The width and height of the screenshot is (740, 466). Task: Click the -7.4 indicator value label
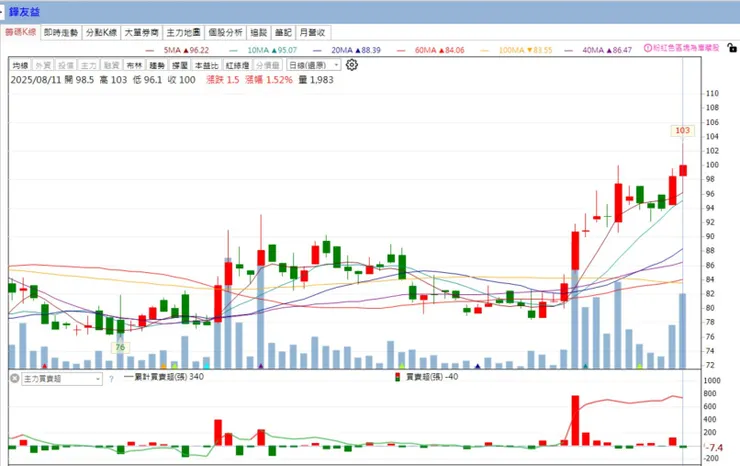pyautogui.click(x=715, y=448)
